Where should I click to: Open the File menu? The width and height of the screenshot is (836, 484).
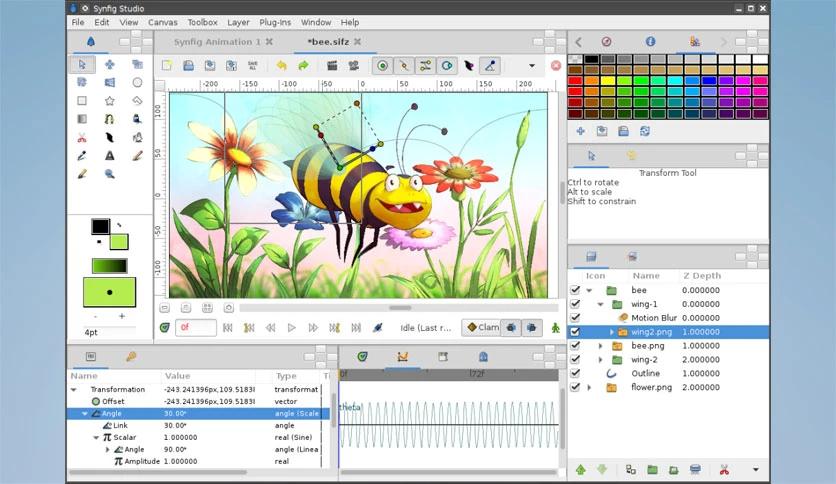tap(78, 22)
